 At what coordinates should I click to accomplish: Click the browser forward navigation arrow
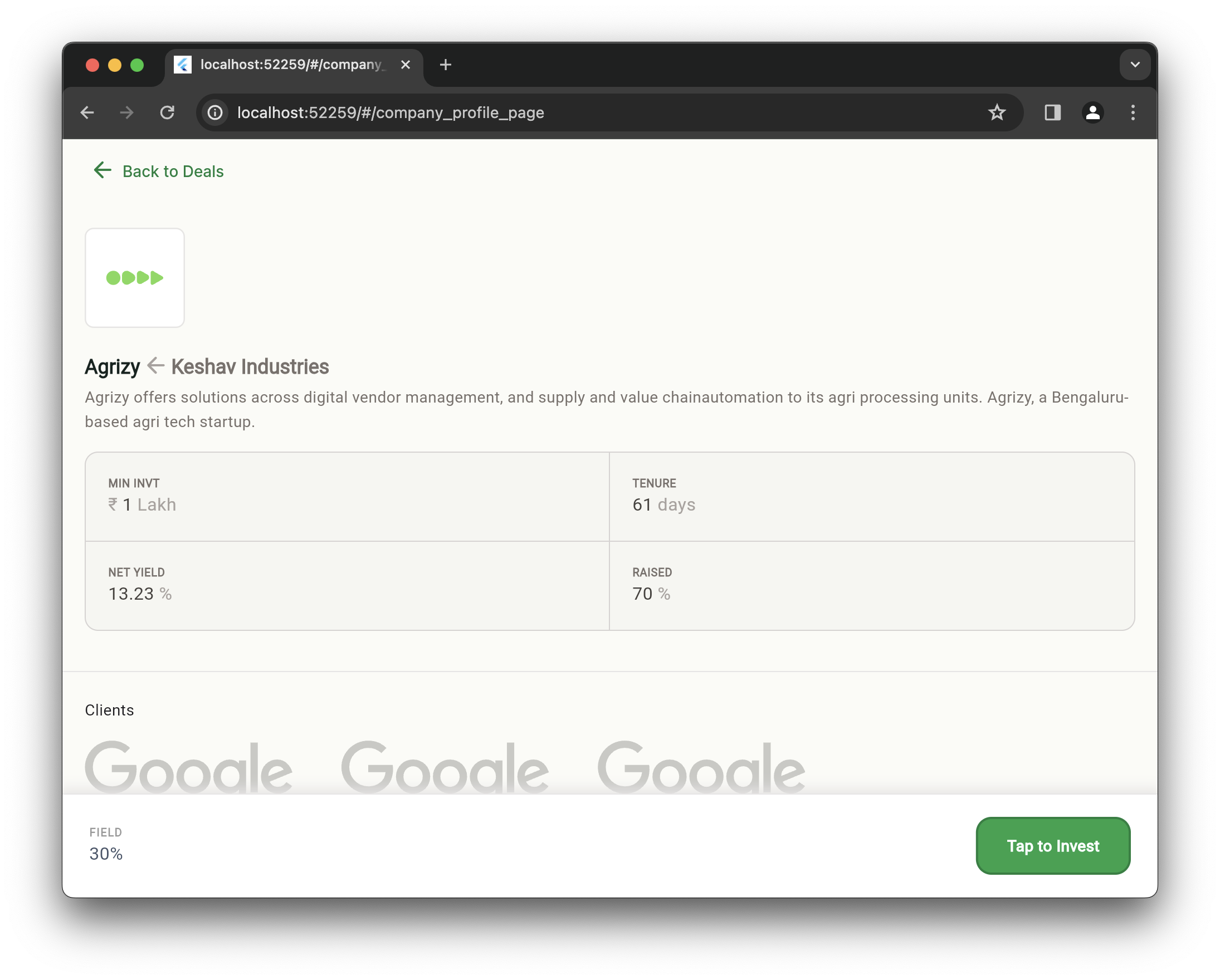pos(127,112)
